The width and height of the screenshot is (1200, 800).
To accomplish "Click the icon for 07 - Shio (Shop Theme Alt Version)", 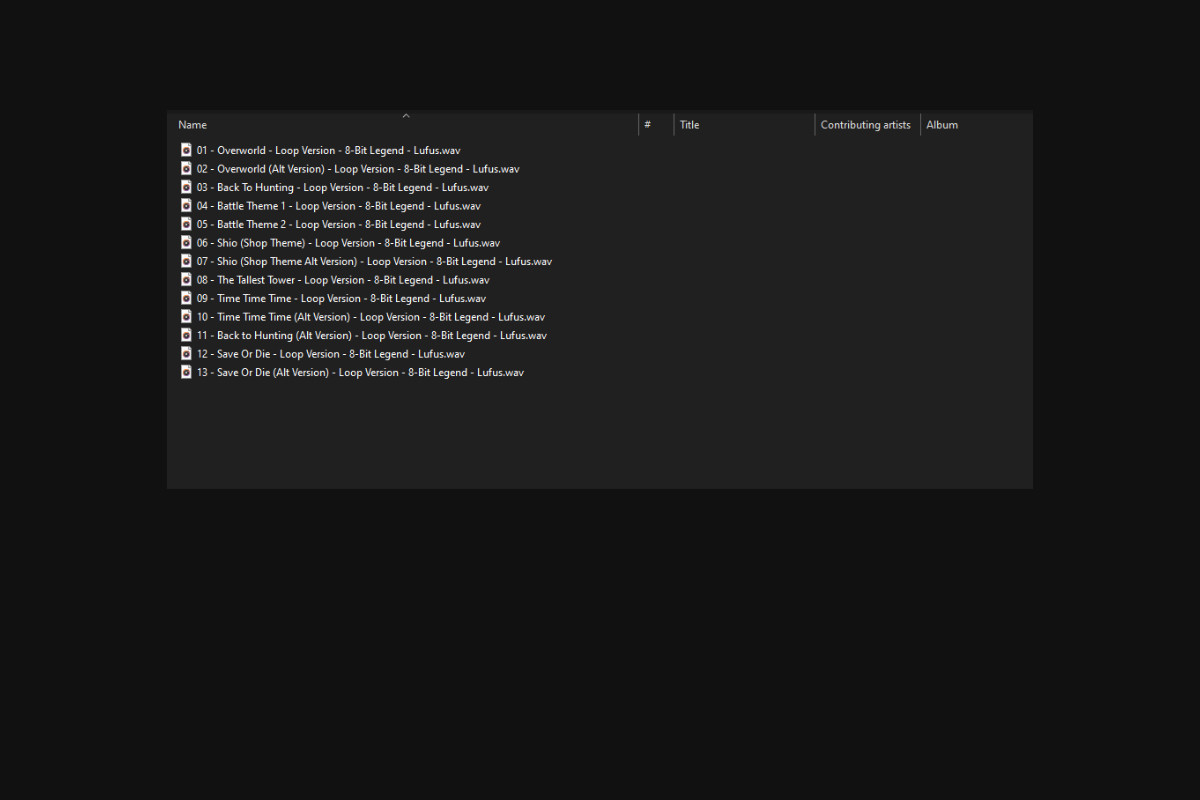I will click(x=185, y=261).
